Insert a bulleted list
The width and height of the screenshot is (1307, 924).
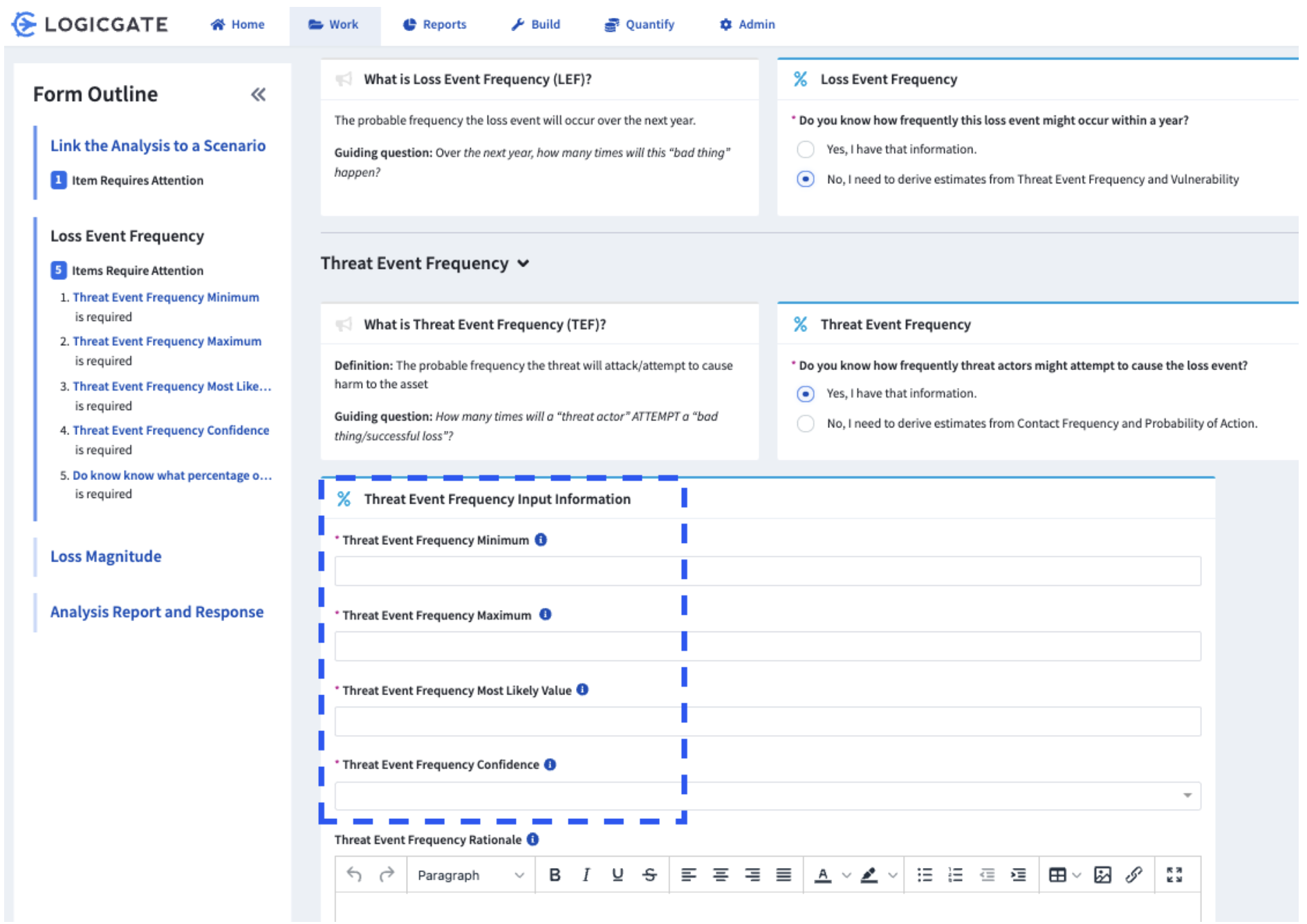[x=925, y=875]
